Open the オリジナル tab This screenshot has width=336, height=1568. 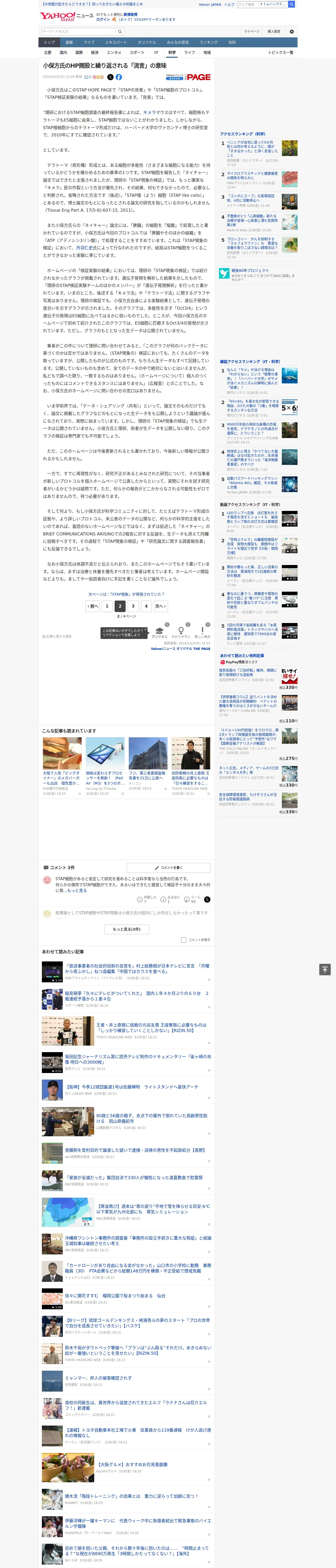coord(147,42)
